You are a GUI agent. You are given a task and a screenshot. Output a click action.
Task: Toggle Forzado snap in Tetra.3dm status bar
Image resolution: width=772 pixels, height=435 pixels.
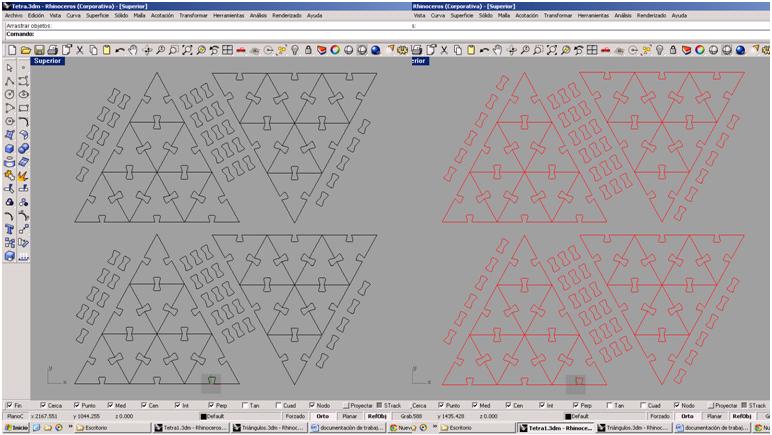coord(295,416)
